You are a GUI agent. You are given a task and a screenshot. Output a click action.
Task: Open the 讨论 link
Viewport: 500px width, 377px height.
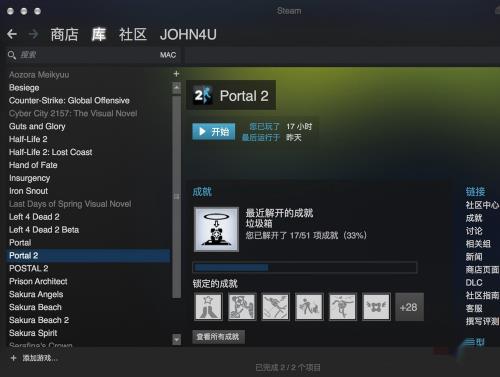click(474, 231)
